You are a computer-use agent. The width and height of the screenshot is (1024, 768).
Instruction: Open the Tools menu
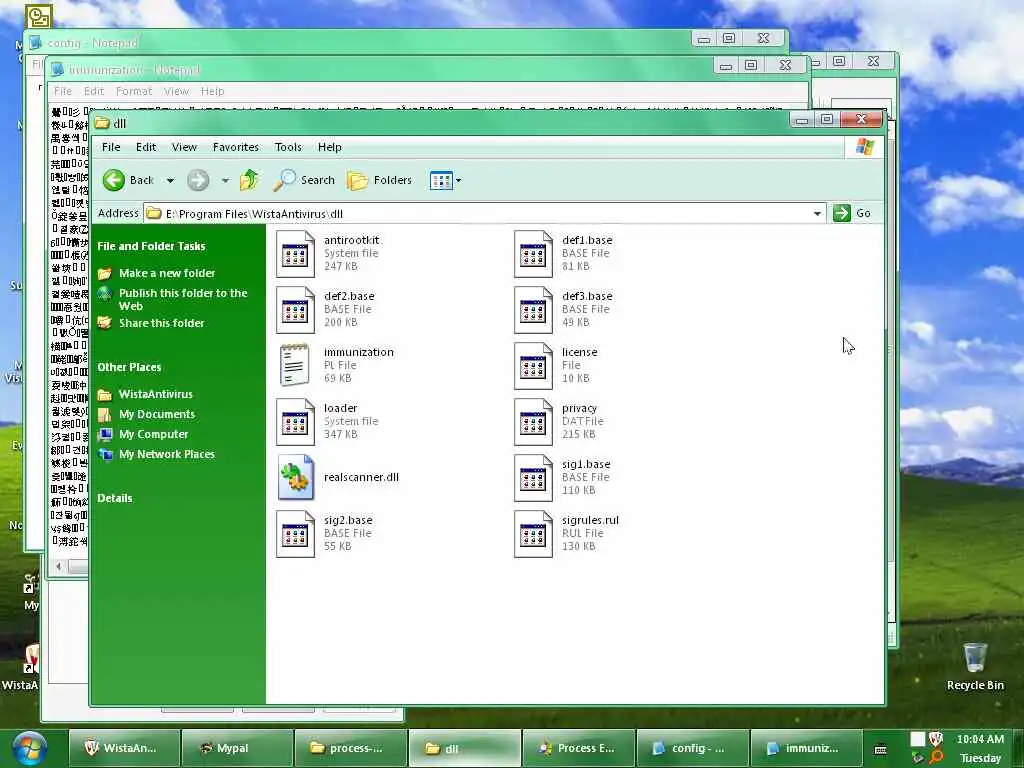(288, 147)
